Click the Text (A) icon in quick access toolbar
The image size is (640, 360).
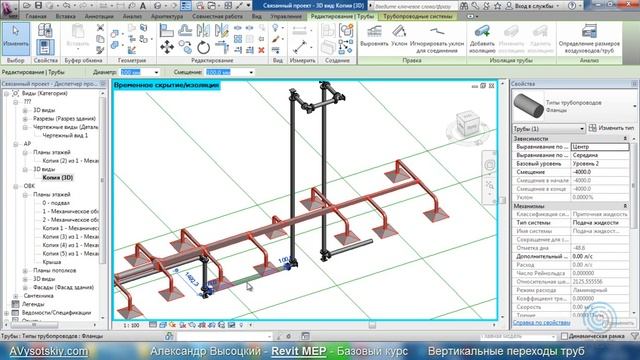coord(143,6)
